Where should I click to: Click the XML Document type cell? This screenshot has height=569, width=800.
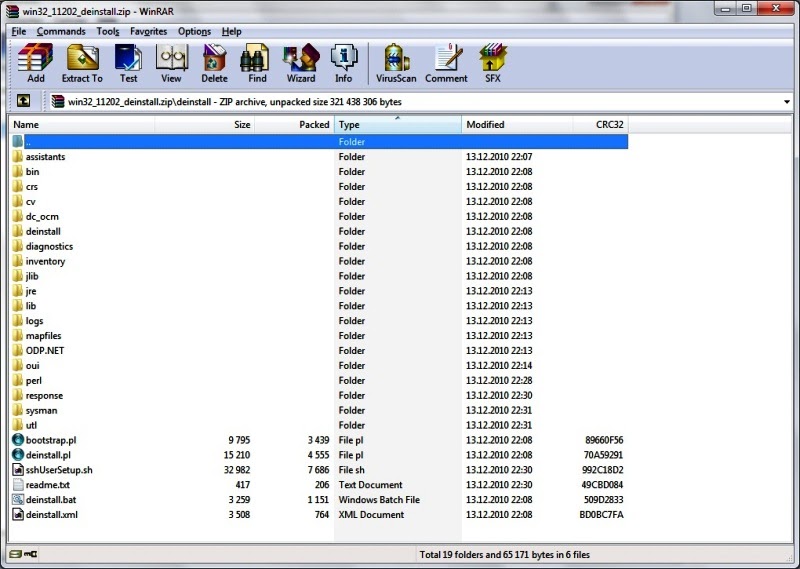pyautogui.click(x=371, y=514)
